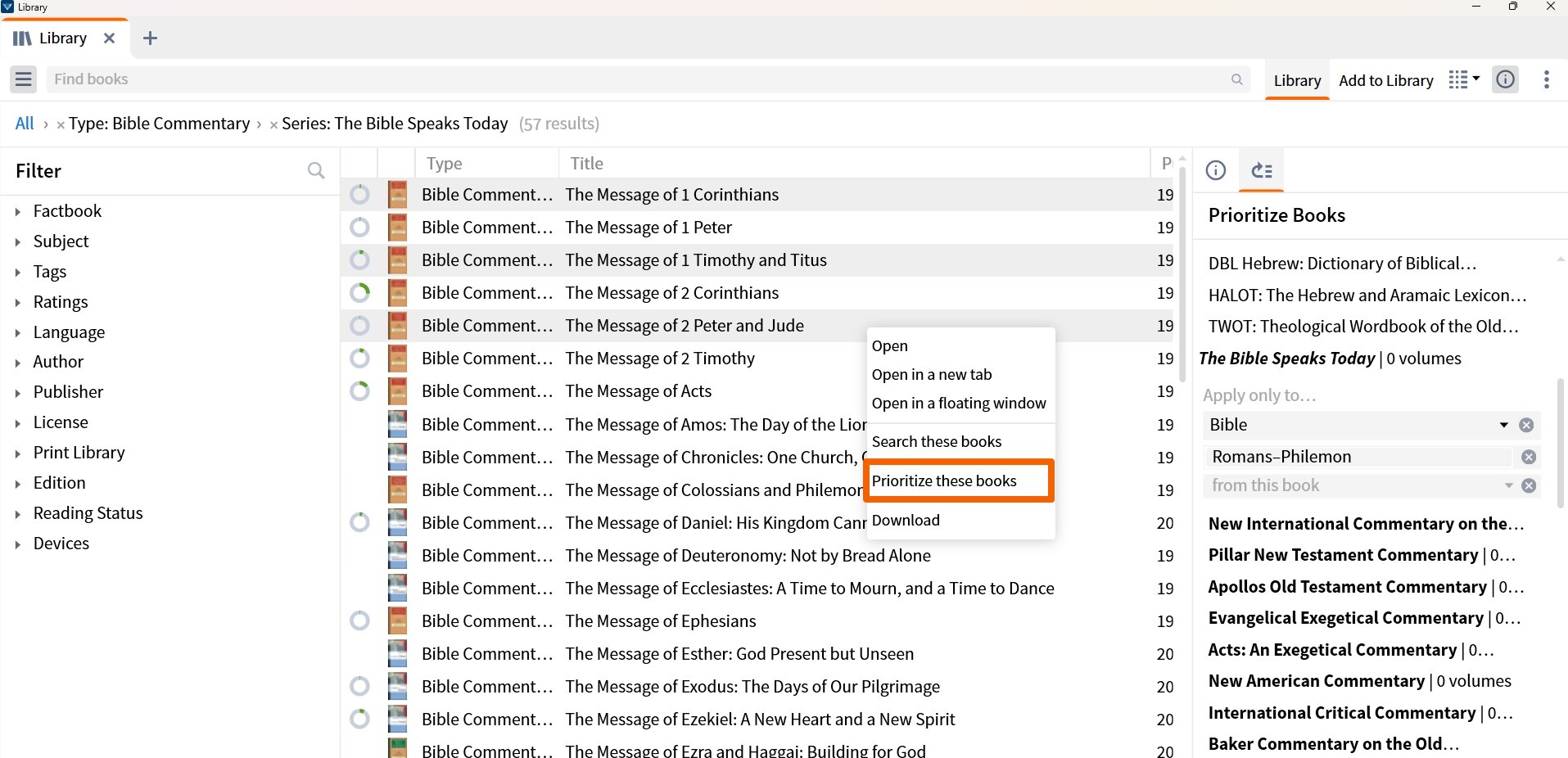Expand the Subject filter
The image size is (1568, 758).
tap(18, 242)
